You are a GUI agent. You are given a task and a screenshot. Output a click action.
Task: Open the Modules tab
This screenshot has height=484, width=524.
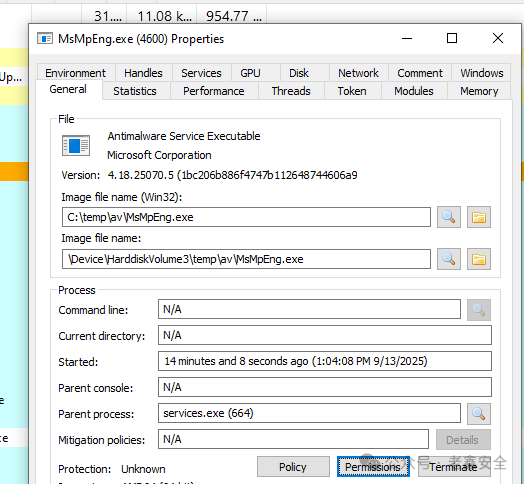click(414, 91)
